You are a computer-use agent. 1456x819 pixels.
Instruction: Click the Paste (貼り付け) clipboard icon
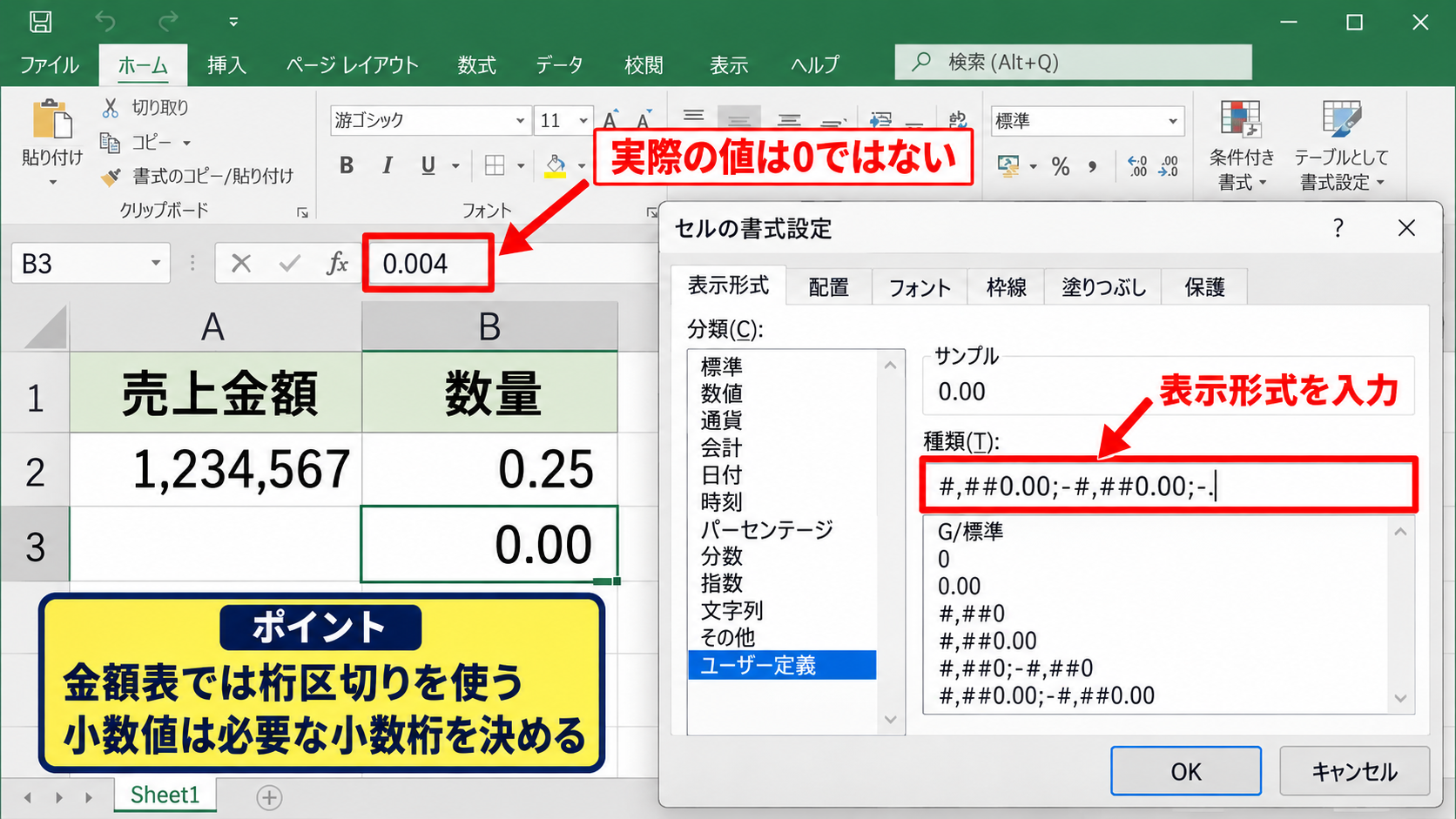coord(51,119)
